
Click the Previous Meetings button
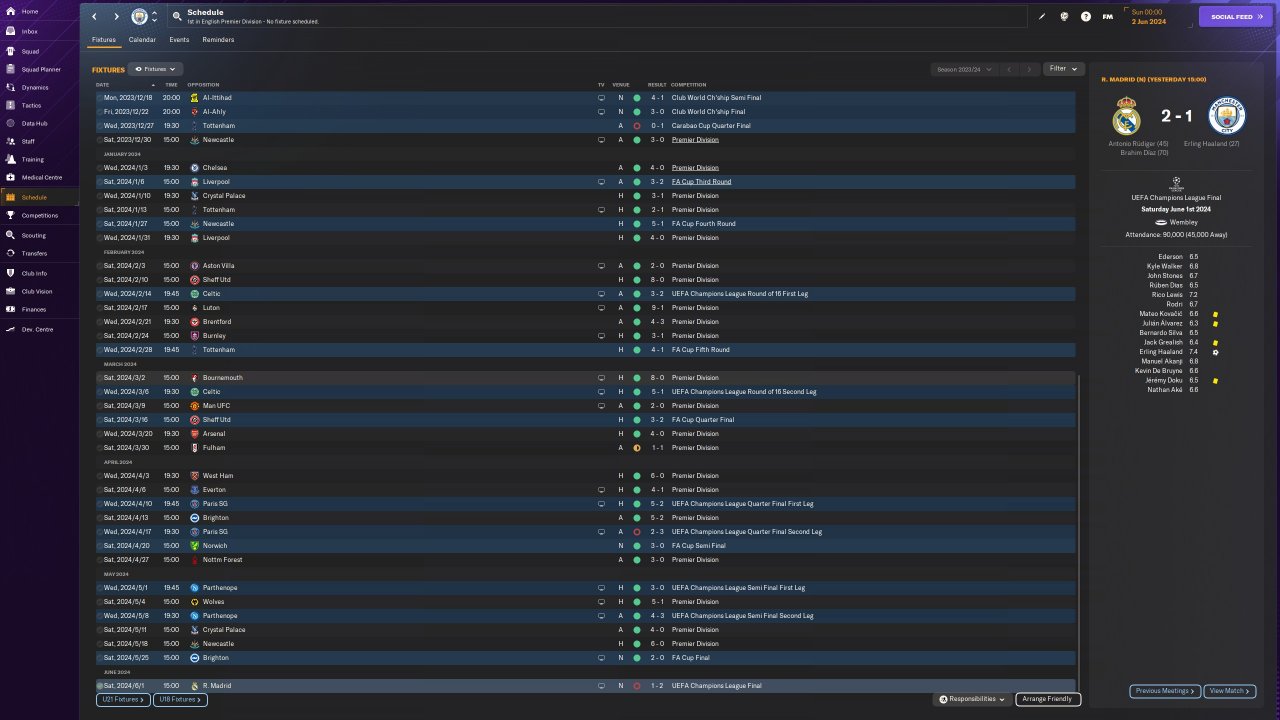tap(1165, 691)
